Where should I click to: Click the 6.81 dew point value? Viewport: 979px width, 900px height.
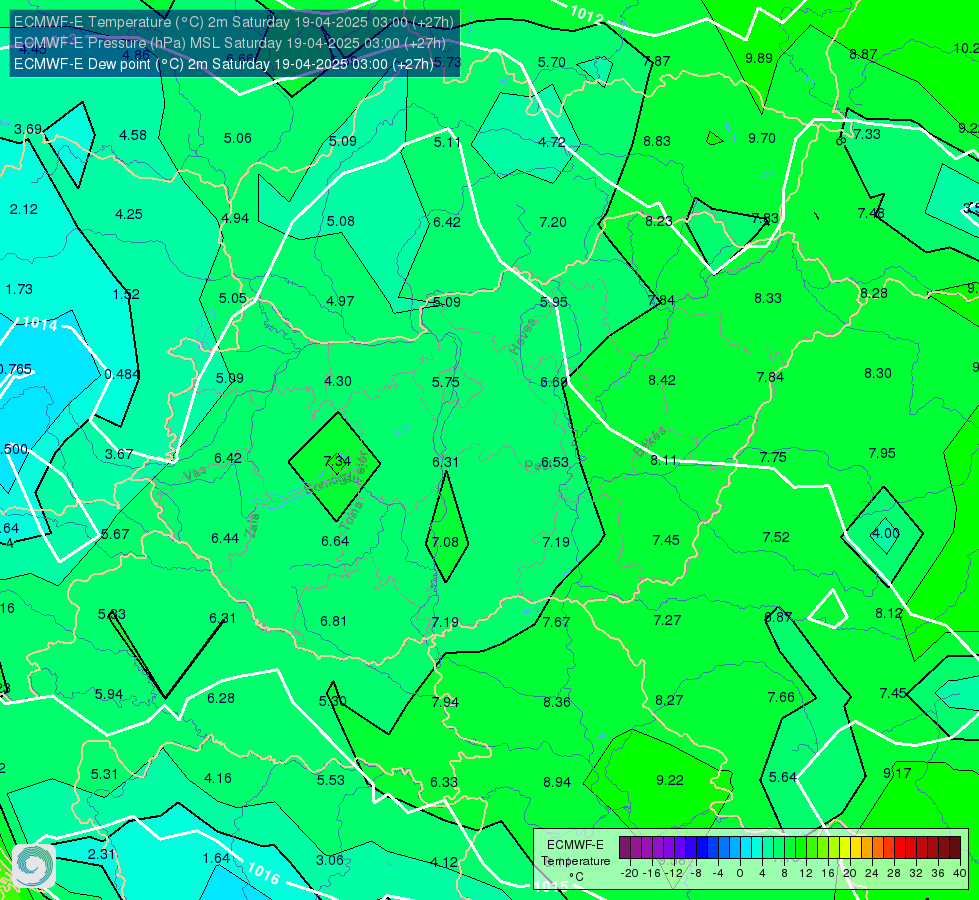tap(333, 621)
